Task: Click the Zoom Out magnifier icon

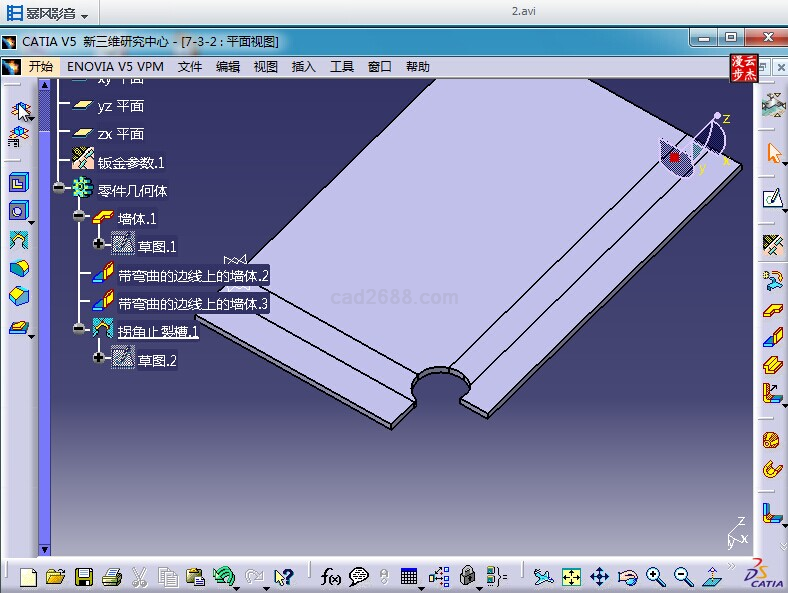Action: point(683,577)
